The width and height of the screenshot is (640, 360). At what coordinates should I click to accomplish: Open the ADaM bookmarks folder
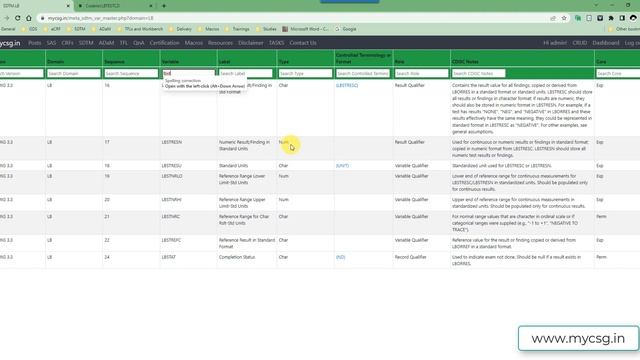click(101, 29)
